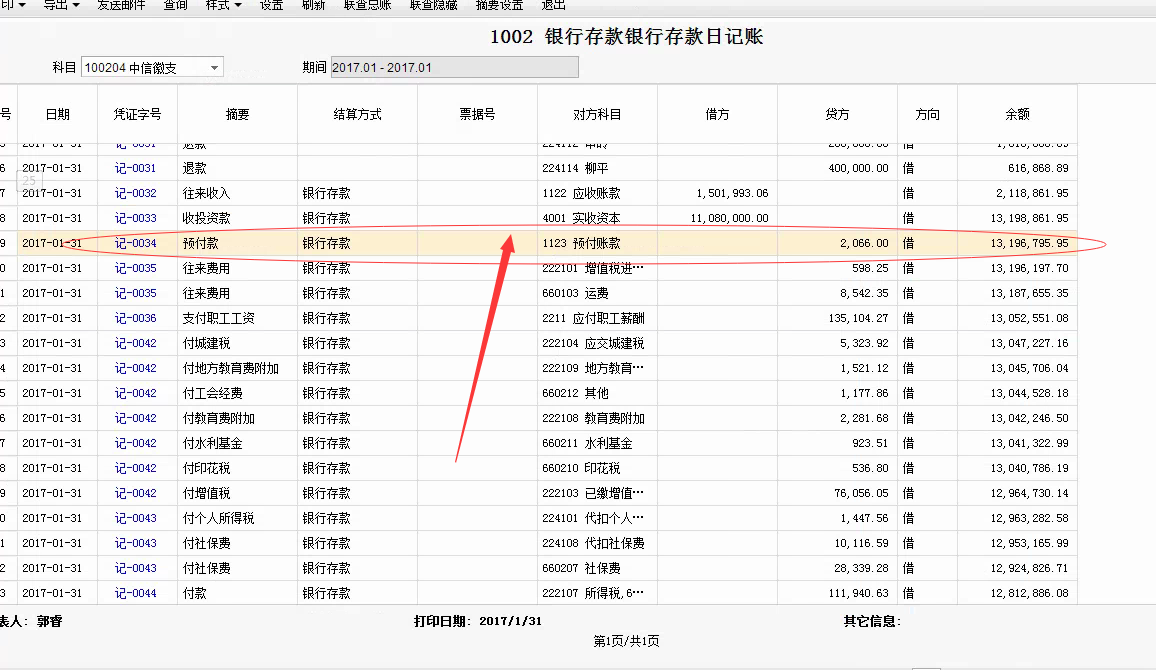Click 设置 in the top toolbar

pyautogui.click(x=271, y=5)
